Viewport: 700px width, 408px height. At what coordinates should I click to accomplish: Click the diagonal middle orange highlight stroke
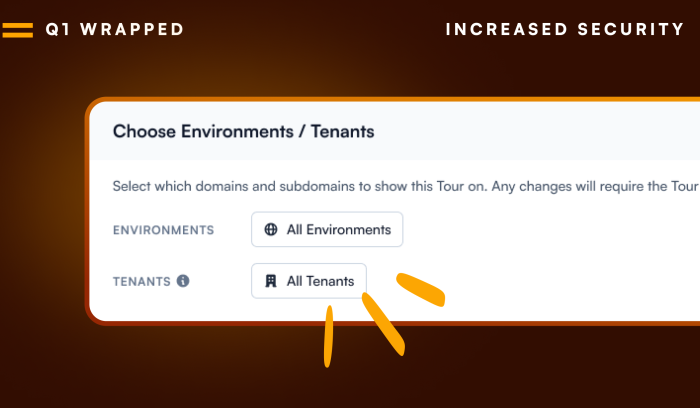click(x=383, y=324)
